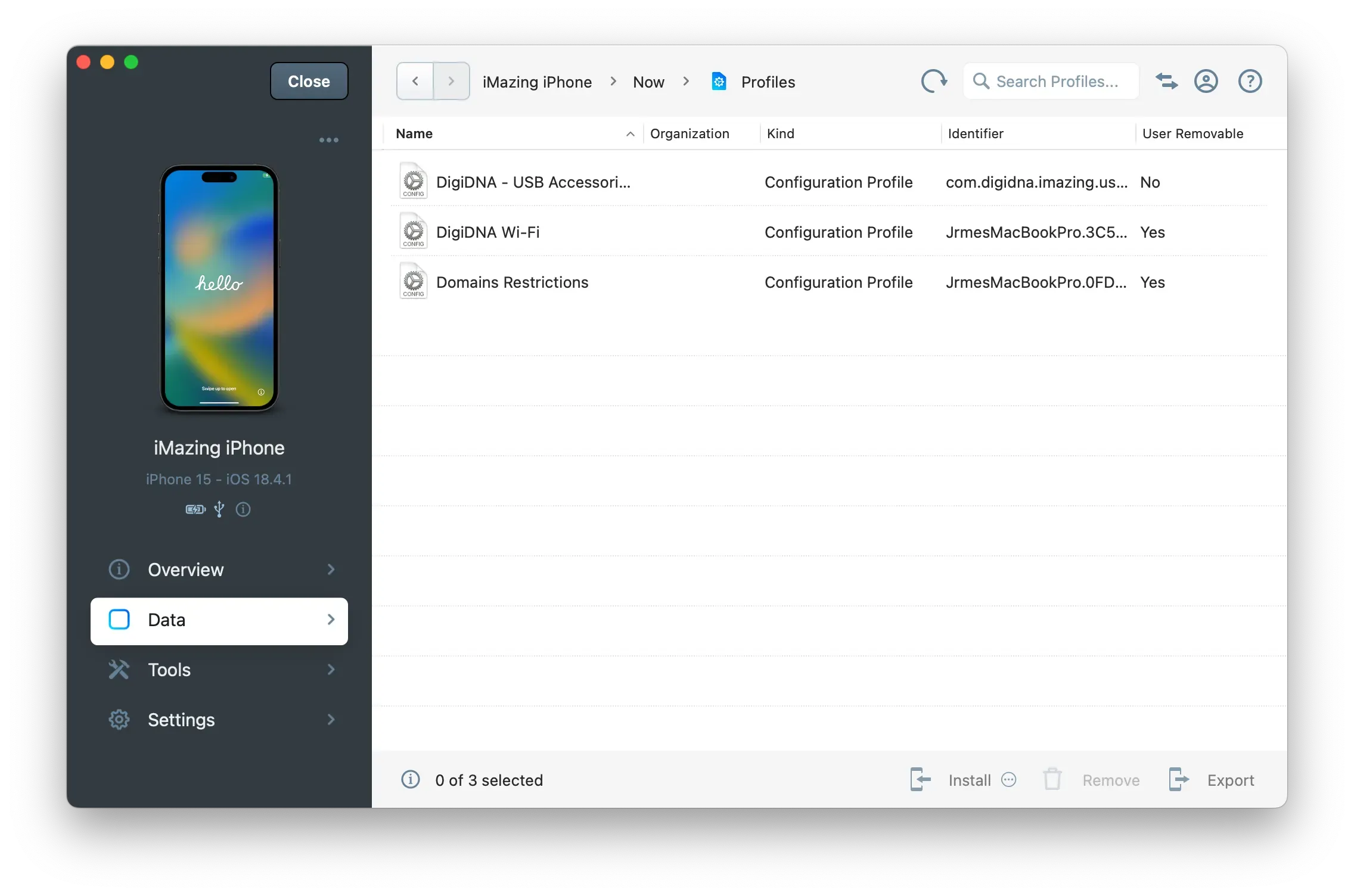1354x896 pixels.
Task: Navigate to the Now breadcrumb
Action: [x=648, y=82]
